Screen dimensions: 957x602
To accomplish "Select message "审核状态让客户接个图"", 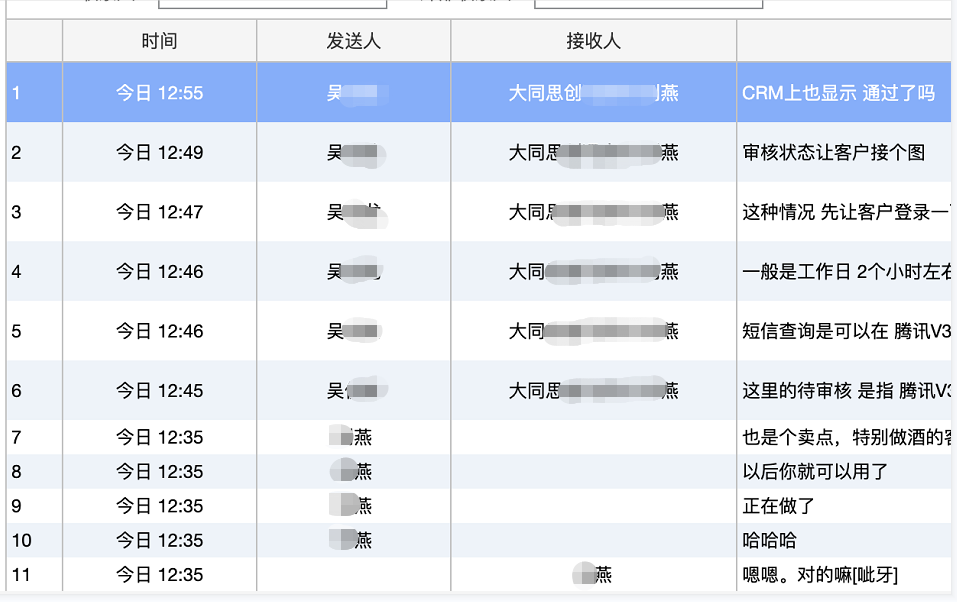I will [833, 153].
